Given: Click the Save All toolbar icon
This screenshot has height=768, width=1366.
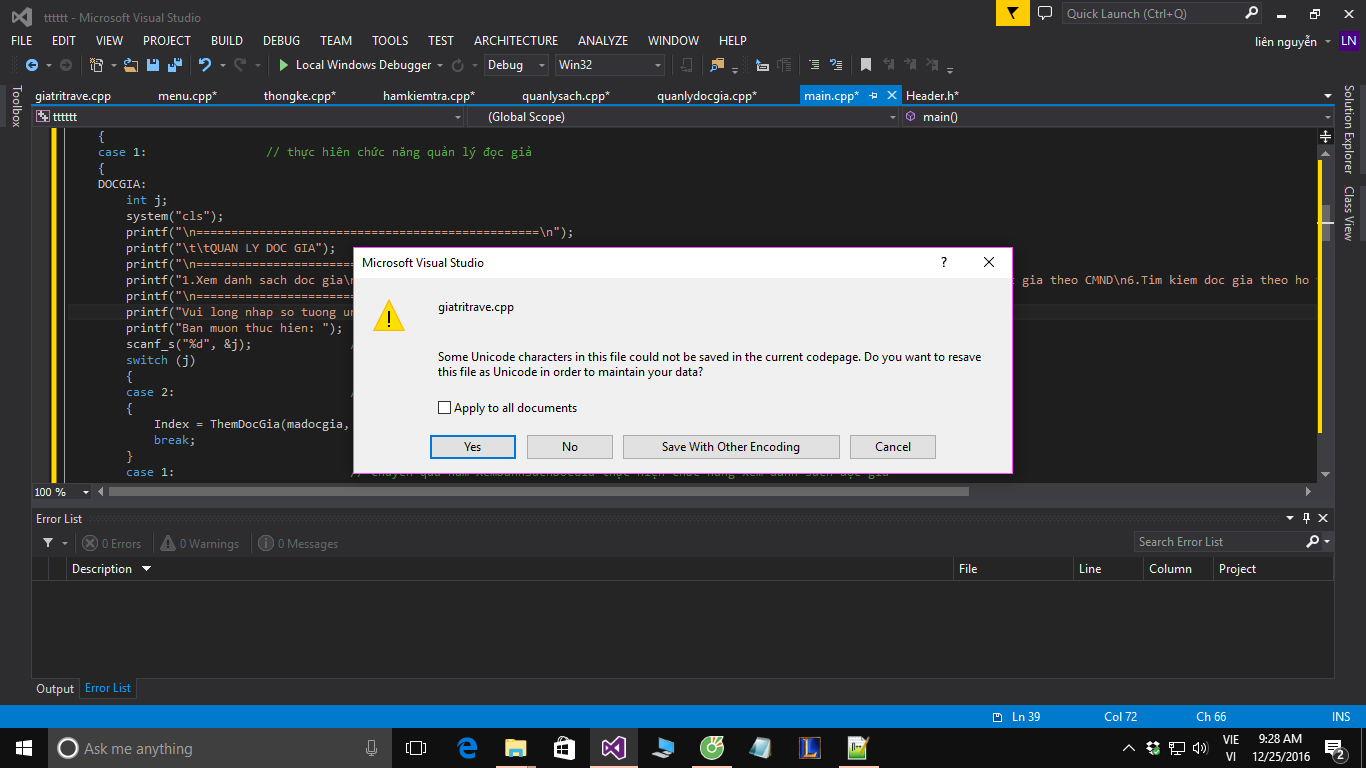Looking at the screenshot, I should [174, 65].
